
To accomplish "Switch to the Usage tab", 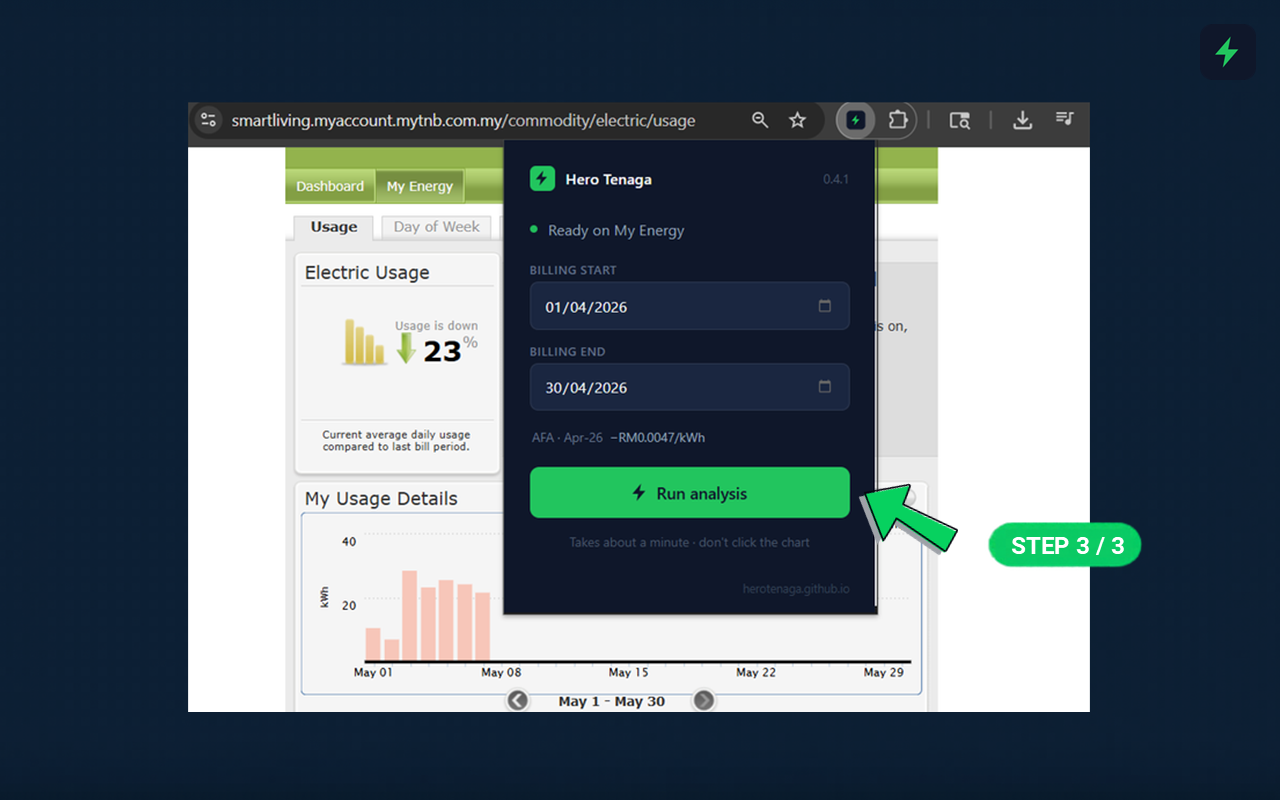I will click(334, 227).
